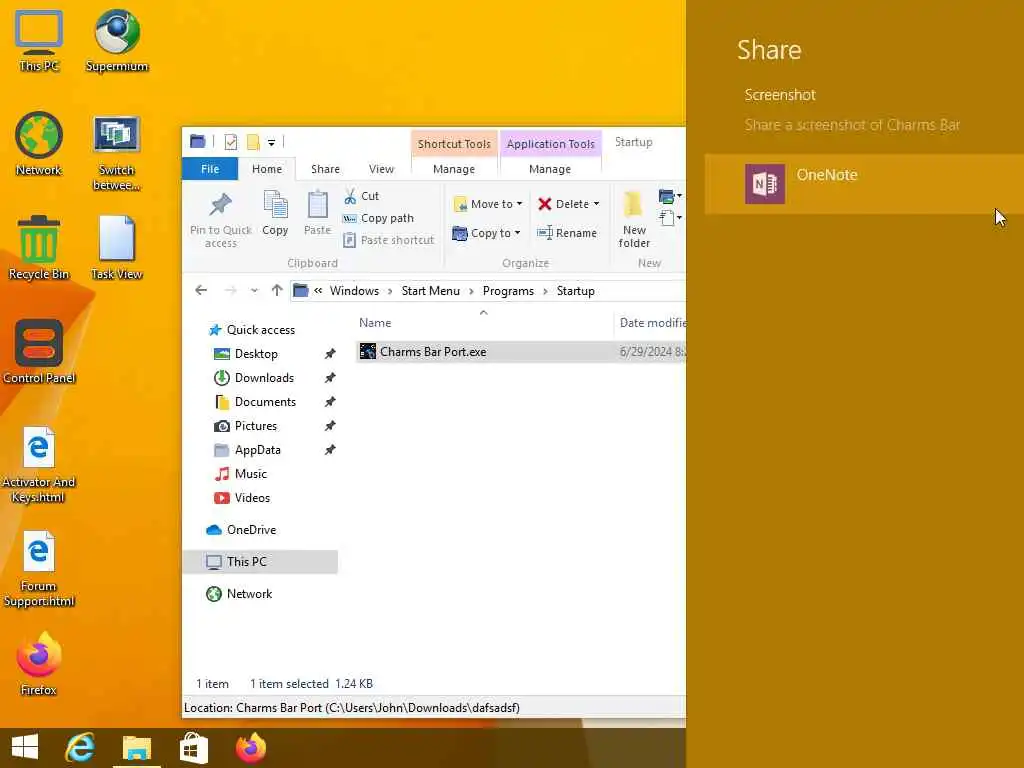The image size is (1024, 768).
Task: Click Screenshot title in Share panel
Action: (780, 95)
